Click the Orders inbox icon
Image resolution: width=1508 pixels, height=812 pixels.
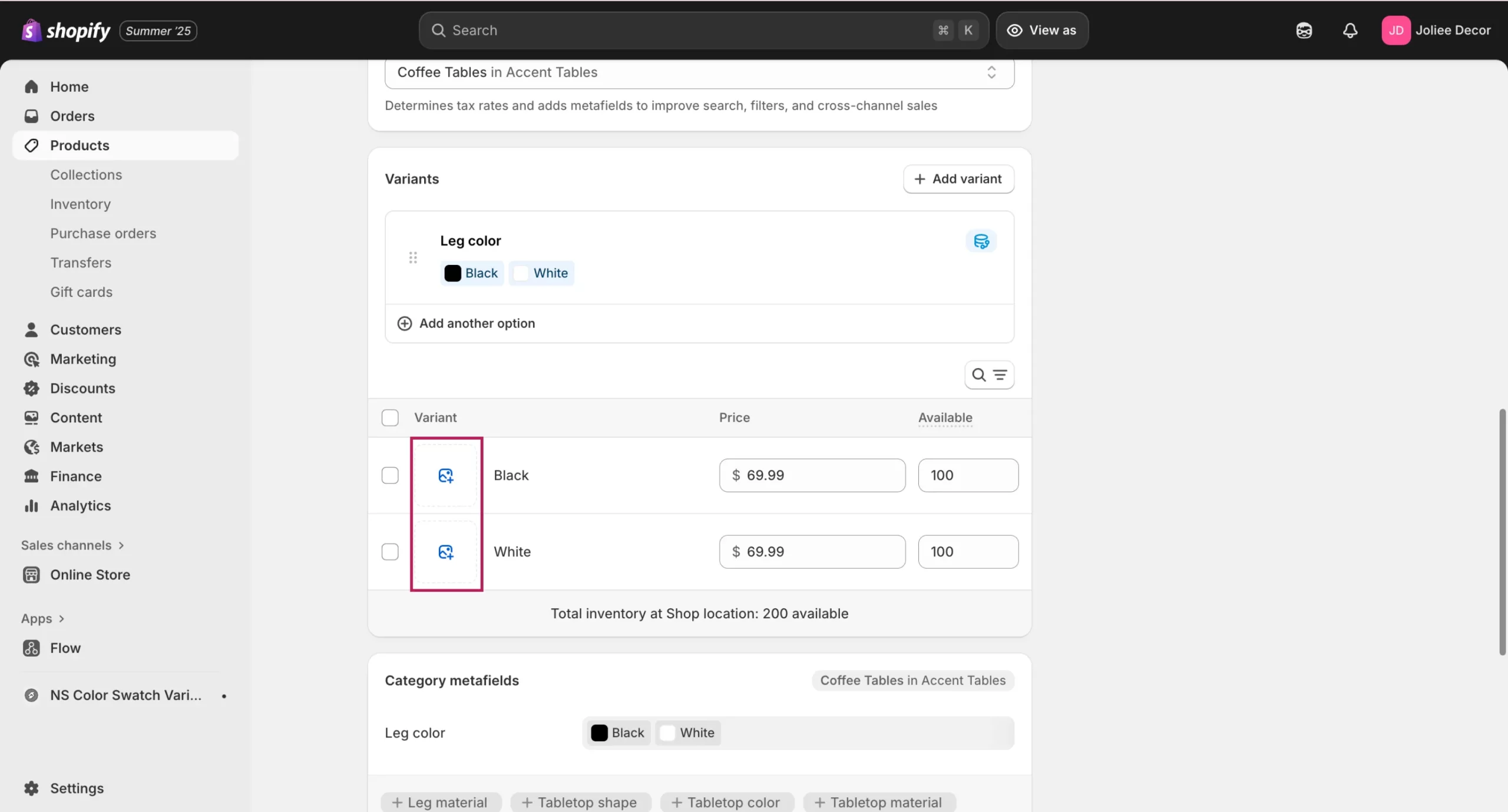coord(31,116)
